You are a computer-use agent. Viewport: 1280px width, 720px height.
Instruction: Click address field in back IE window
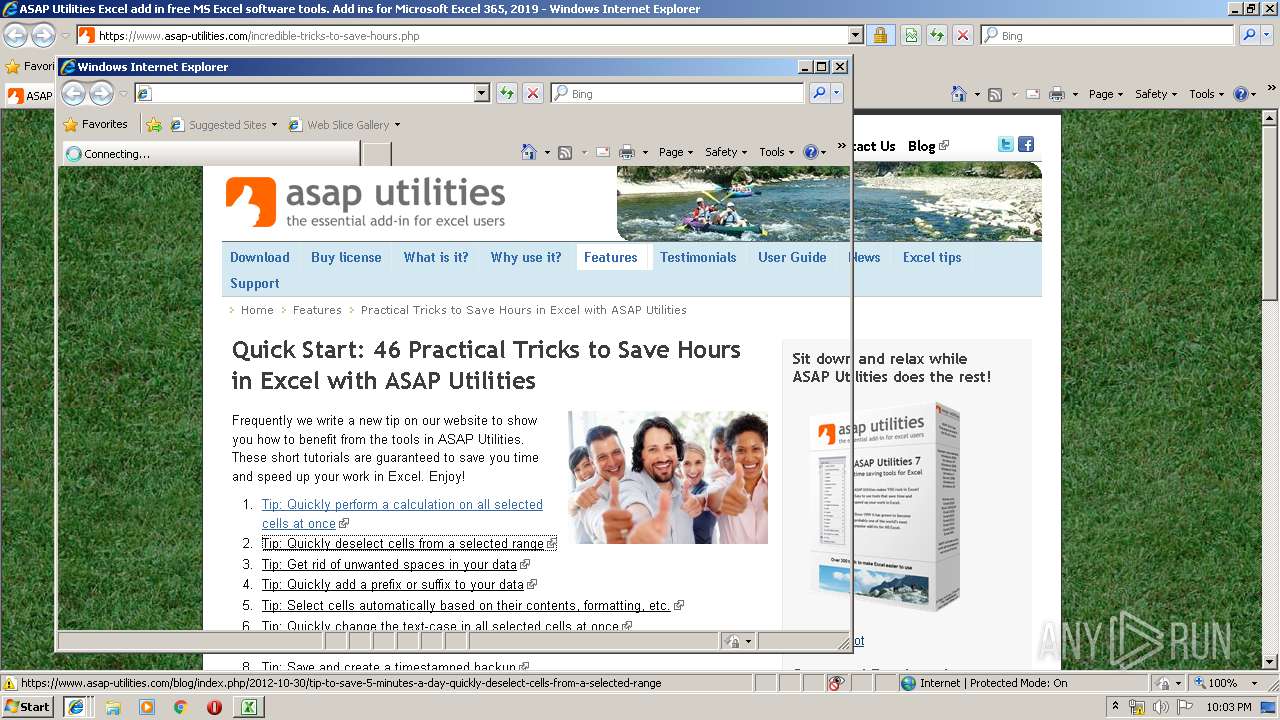tap(471, 35)
